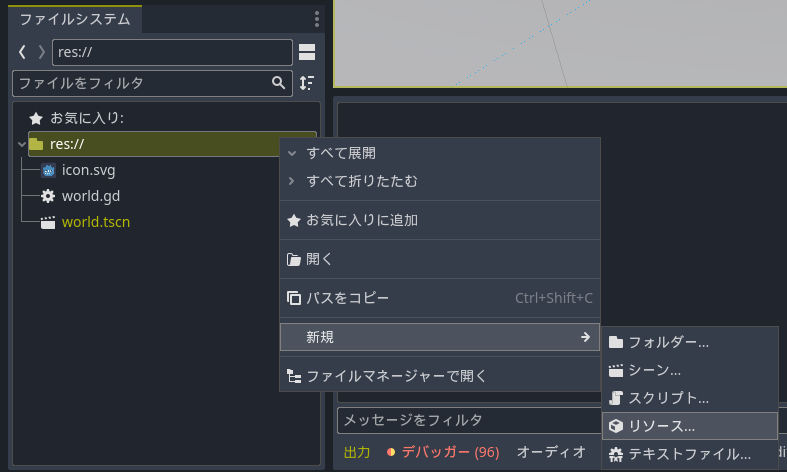
Task: Click the clapperboard icon beside world.tscn
Action: [x=48, y=222]
